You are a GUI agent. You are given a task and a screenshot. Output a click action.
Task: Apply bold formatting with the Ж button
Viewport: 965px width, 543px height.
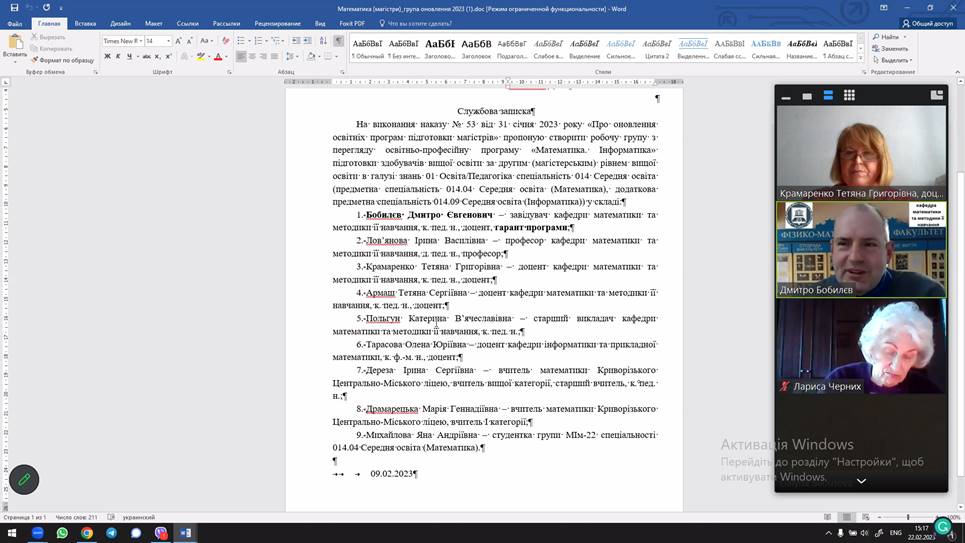tap(105, 57)
